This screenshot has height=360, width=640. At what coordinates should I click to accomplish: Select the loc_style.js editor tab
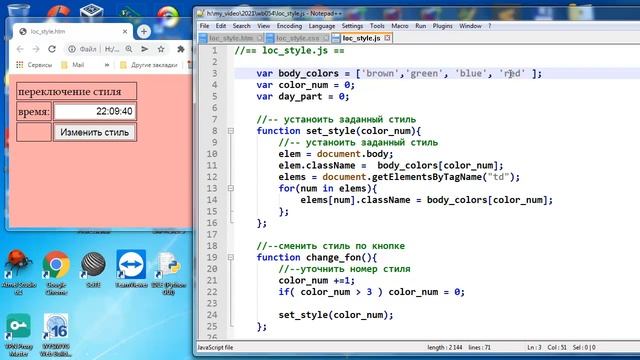(x=361, y=38)
